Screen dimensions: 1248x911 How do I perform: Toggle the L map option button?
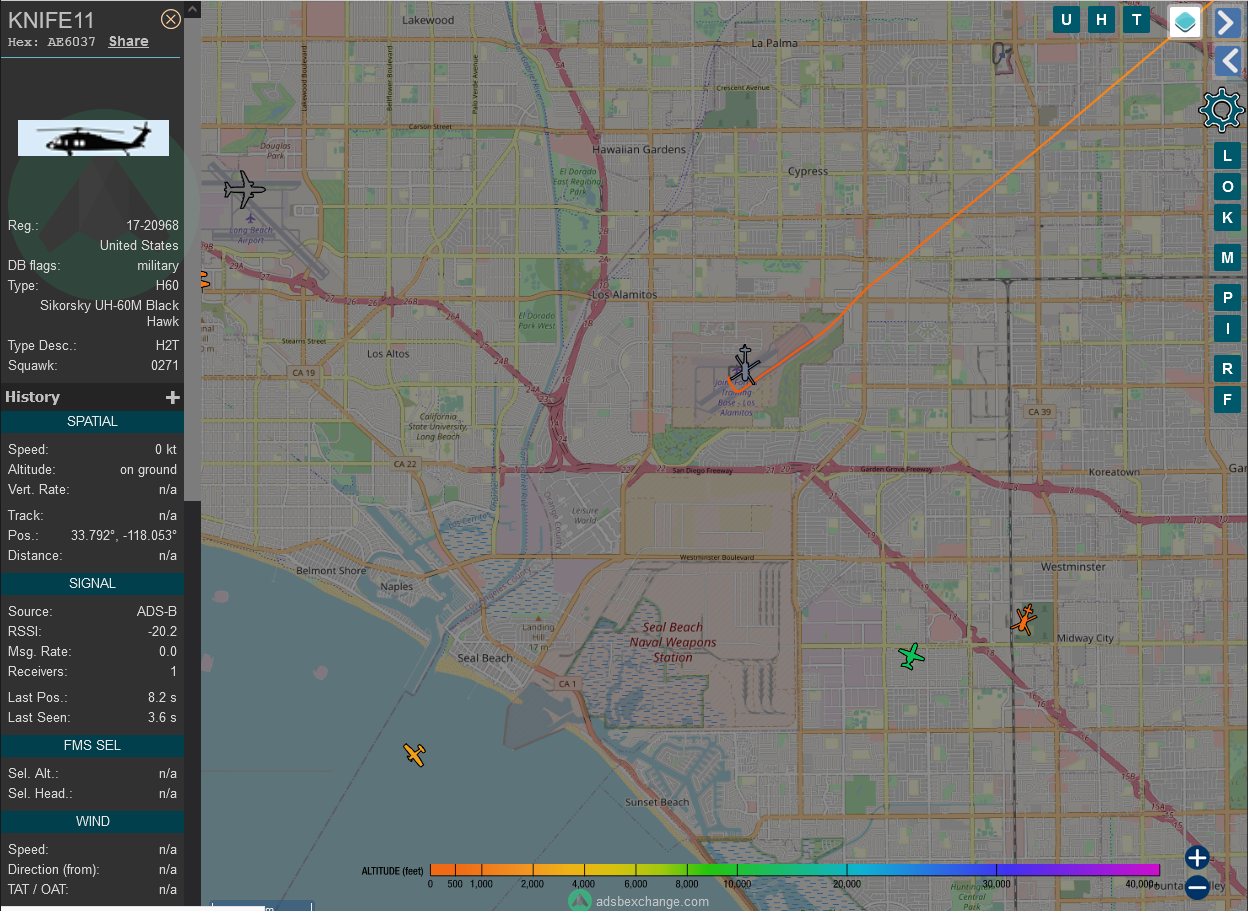[1228, 156]
